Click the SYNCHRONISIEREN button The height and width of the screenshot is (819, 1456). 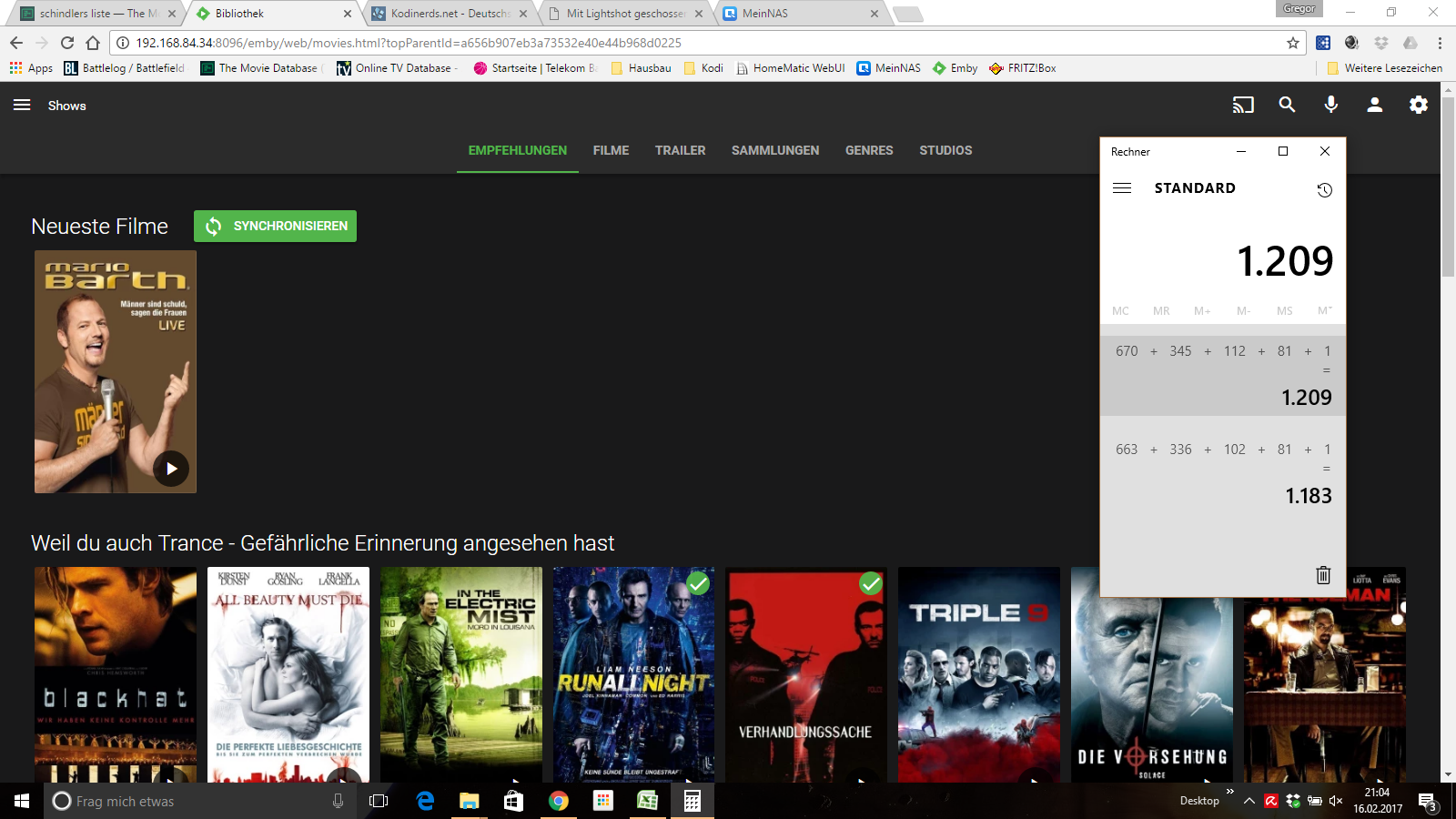(275, 226)
